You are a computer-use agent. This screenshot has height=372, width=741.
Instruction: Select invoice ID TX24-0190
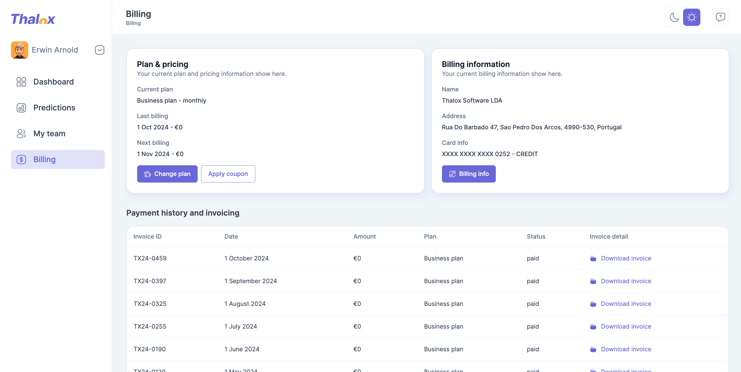[150, 349]
